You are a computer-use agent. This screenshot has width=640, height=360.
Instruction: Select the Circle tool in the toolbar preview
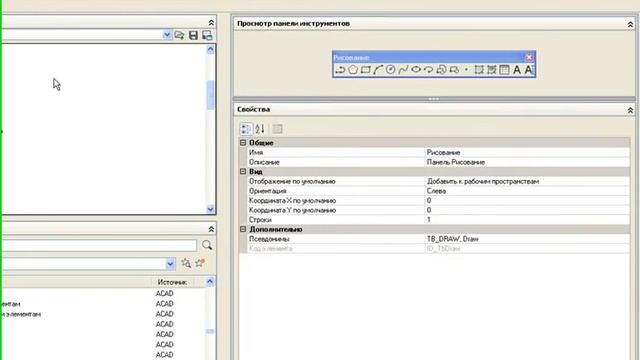(x=391, y=70)
